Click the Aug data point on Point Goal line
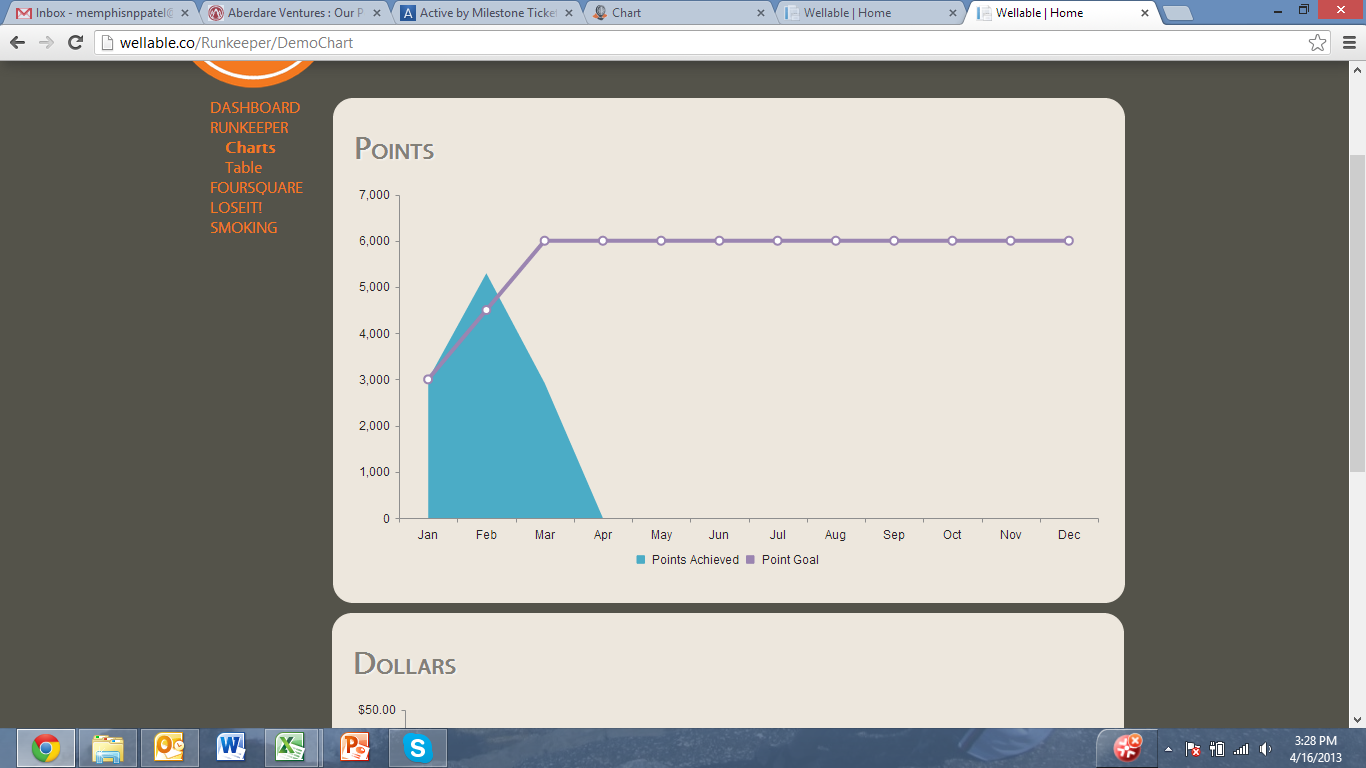 point(836,241)
